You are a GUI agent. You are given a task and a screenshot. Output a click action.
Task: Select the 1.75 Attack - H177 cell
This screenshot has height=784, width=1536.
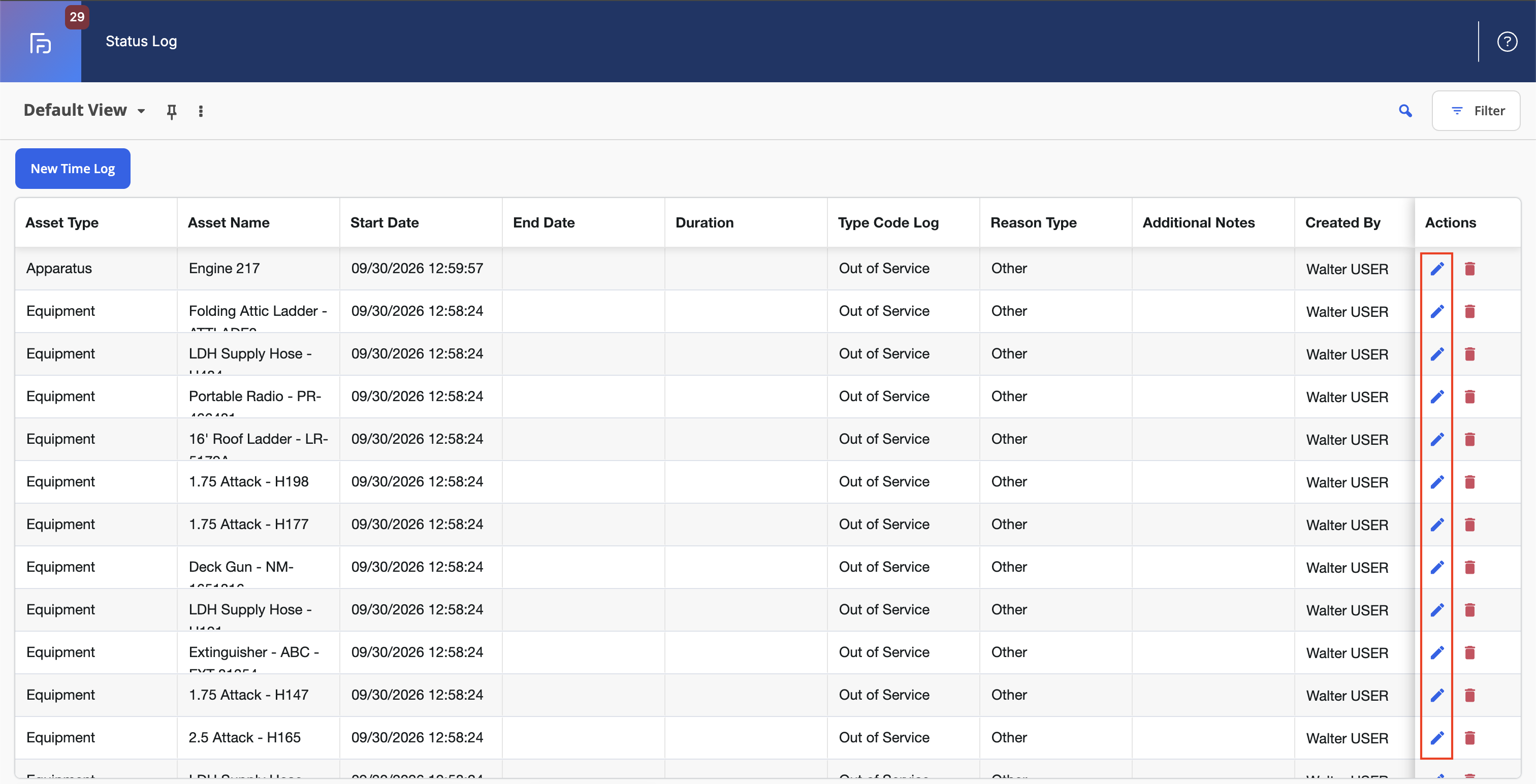coord(258,525)
